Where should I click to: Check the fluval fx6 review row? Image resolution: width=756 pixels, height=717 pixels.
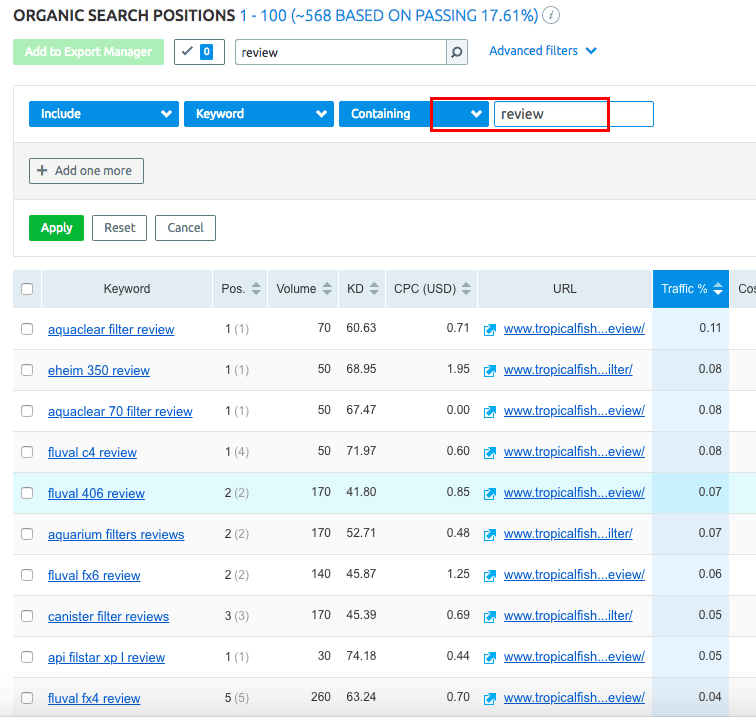27,575
